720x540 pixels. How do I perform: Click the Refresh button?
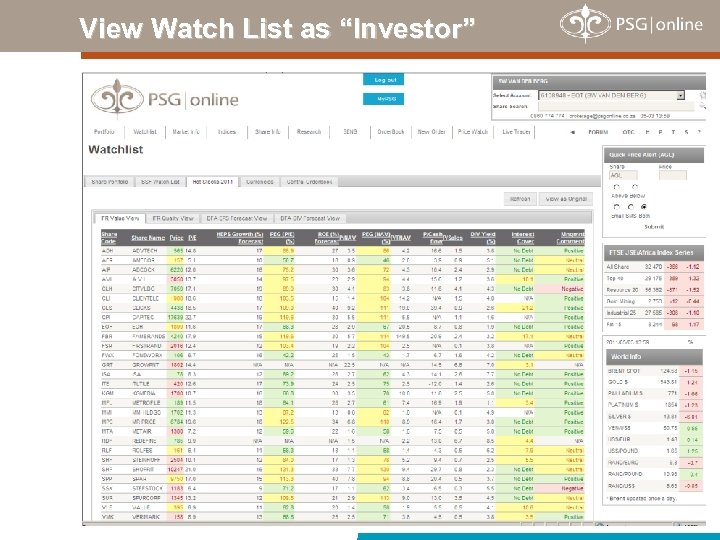click(520, 199)
